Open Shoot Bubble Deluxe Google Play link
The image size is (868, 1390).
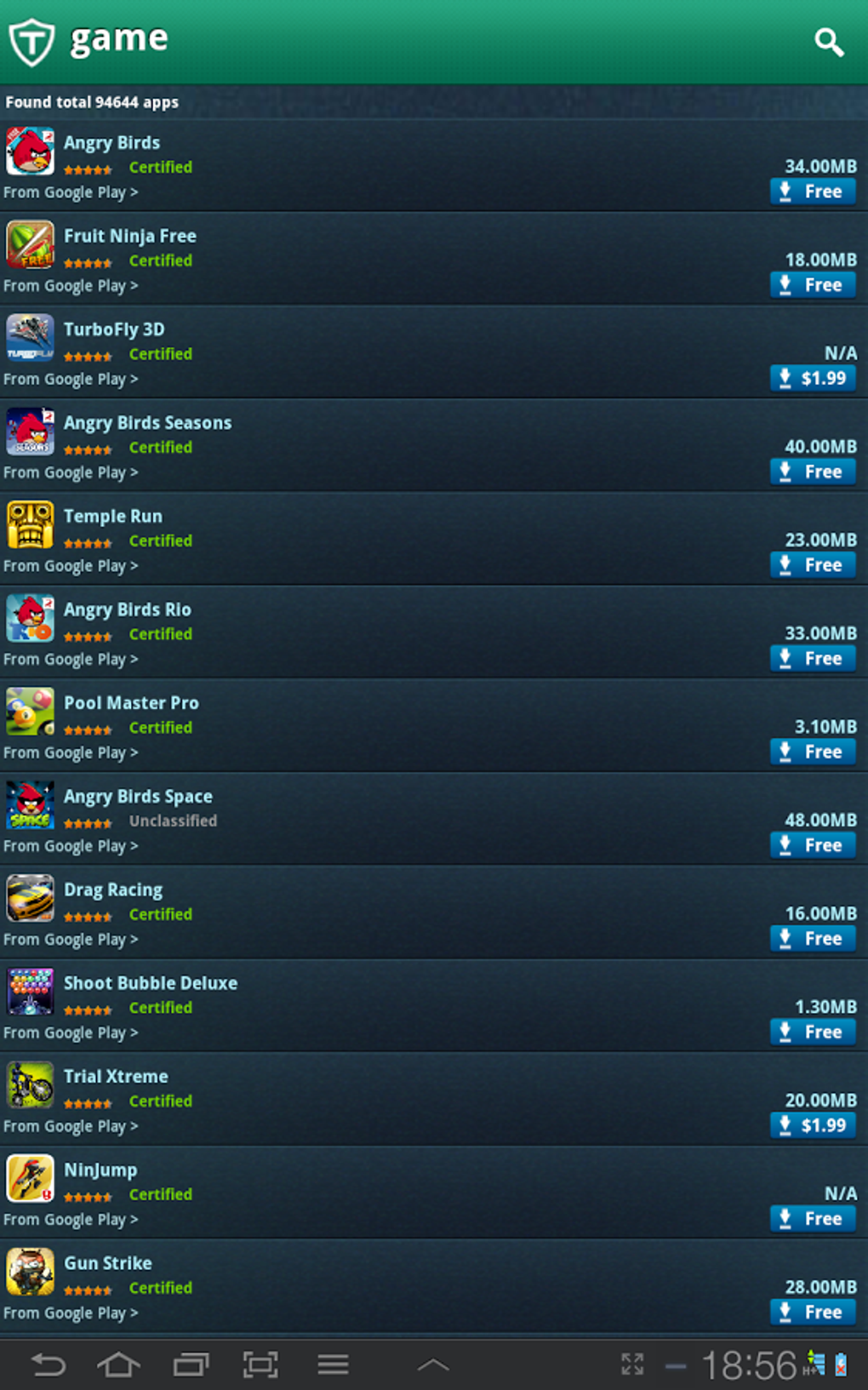coord(71,1033)
